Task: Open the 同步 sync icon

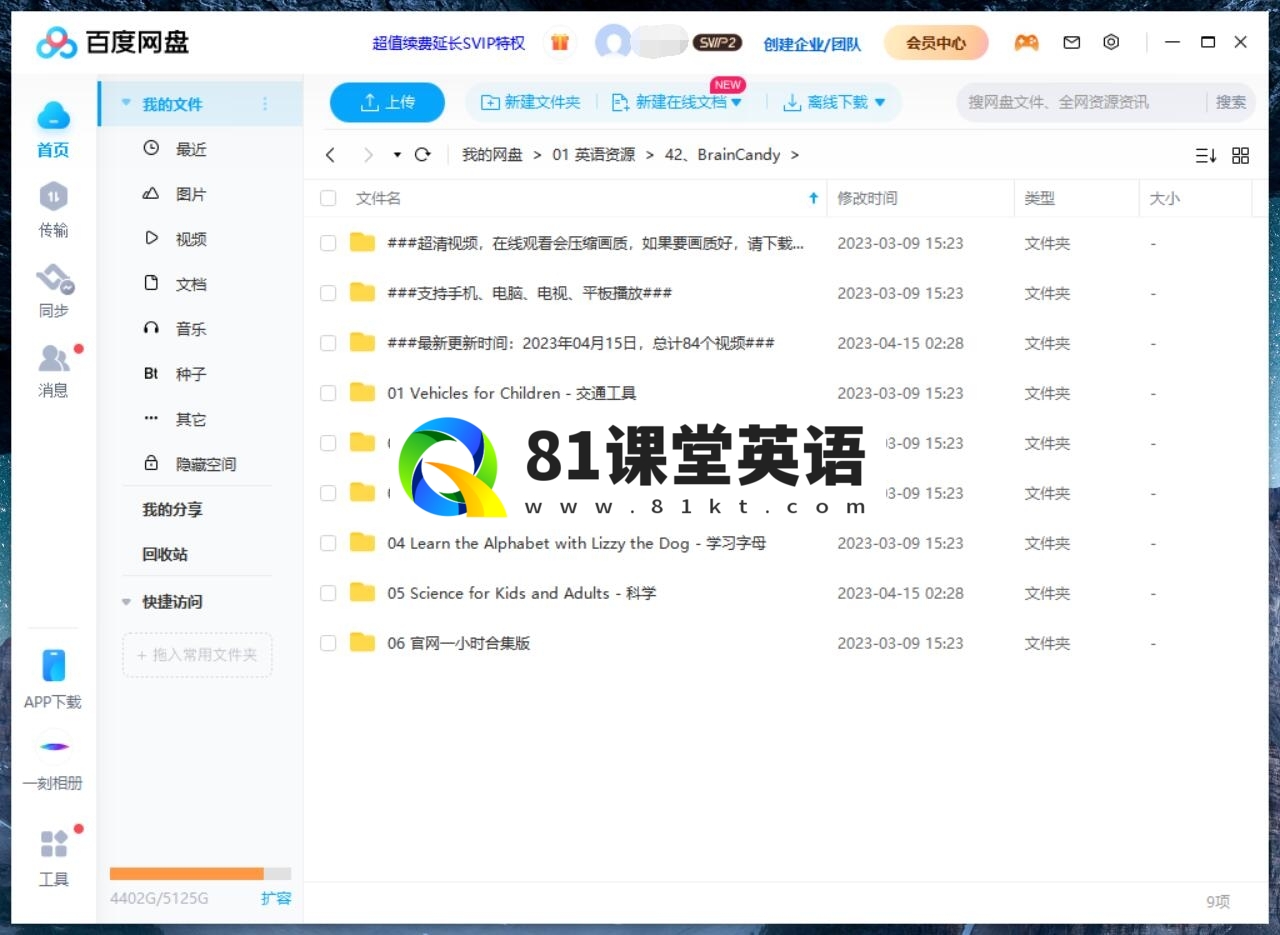Action: click(x=55, y=279)
